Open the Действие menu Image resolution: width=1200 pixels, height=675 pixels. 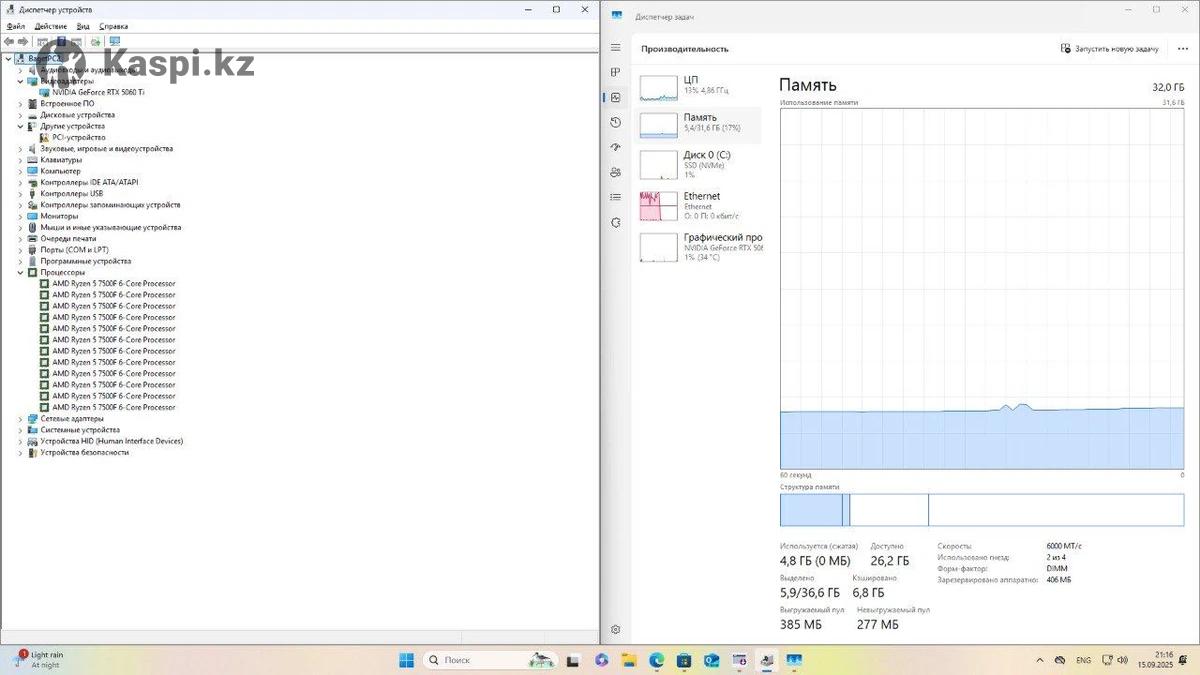(50, 26)
